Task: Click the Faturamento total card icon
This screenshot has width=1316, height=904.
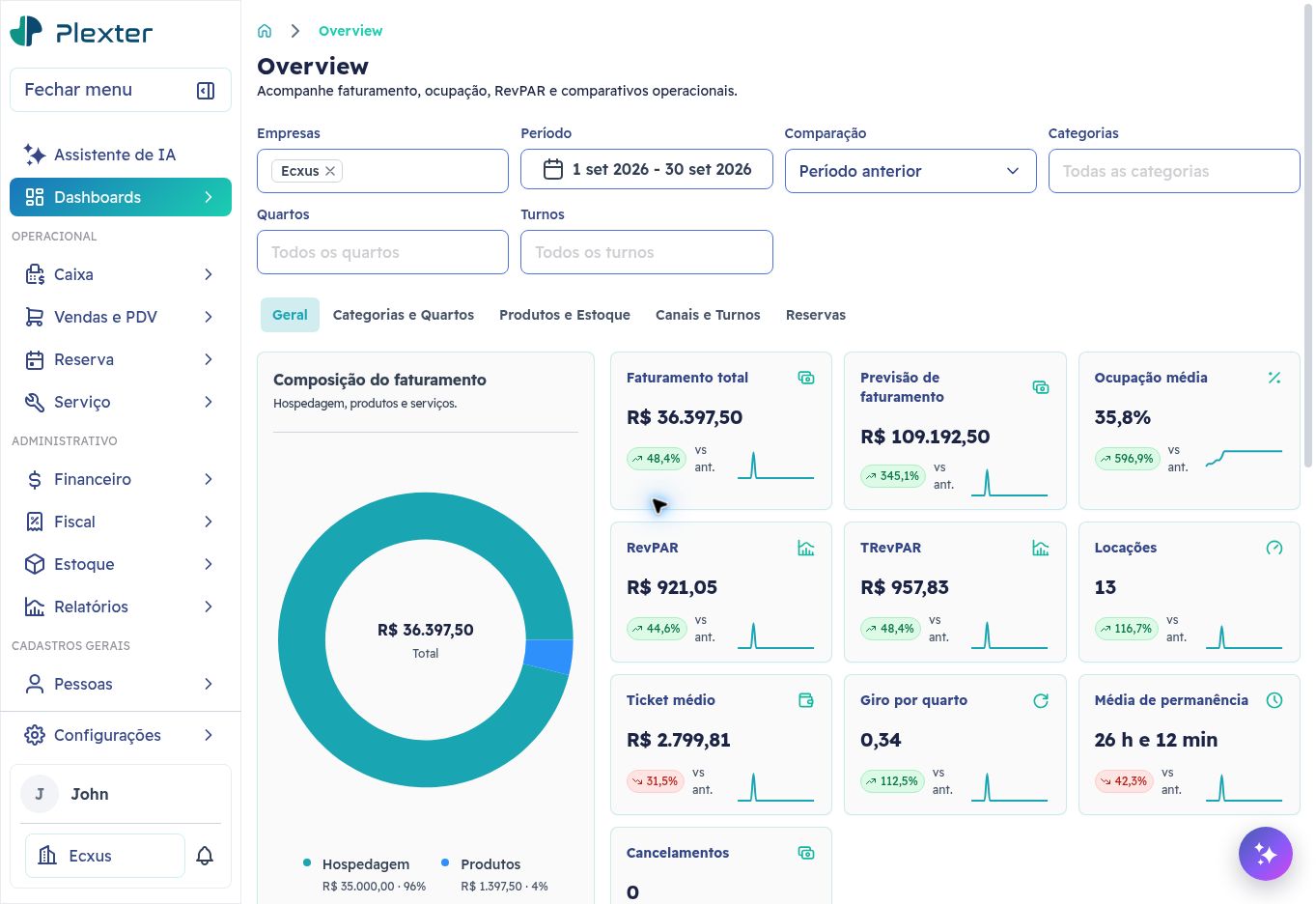Action: click(x=806, y=378)
